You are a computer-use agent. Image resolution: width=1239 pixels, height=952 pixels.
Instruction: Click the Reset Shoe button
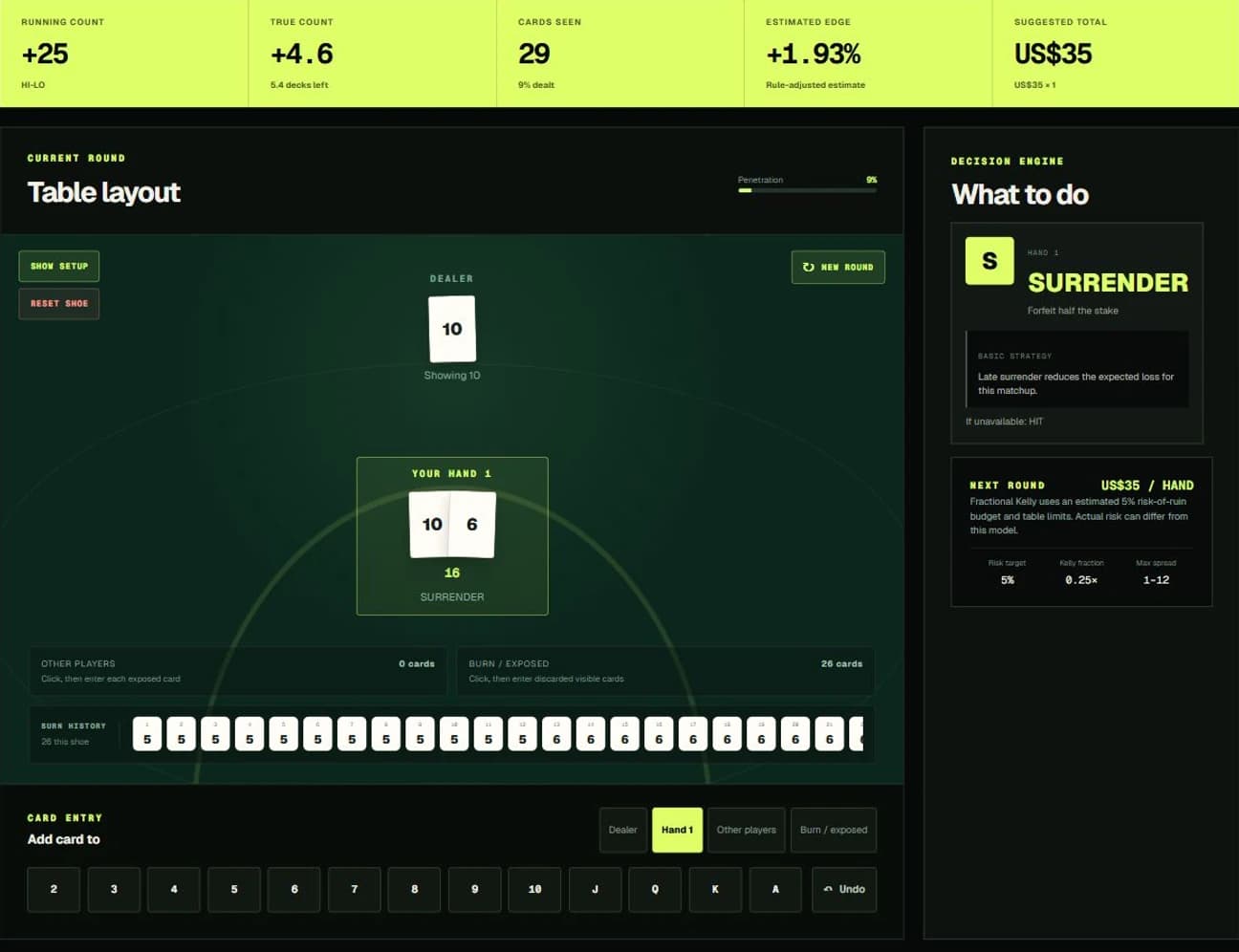[x=59, y=303]
